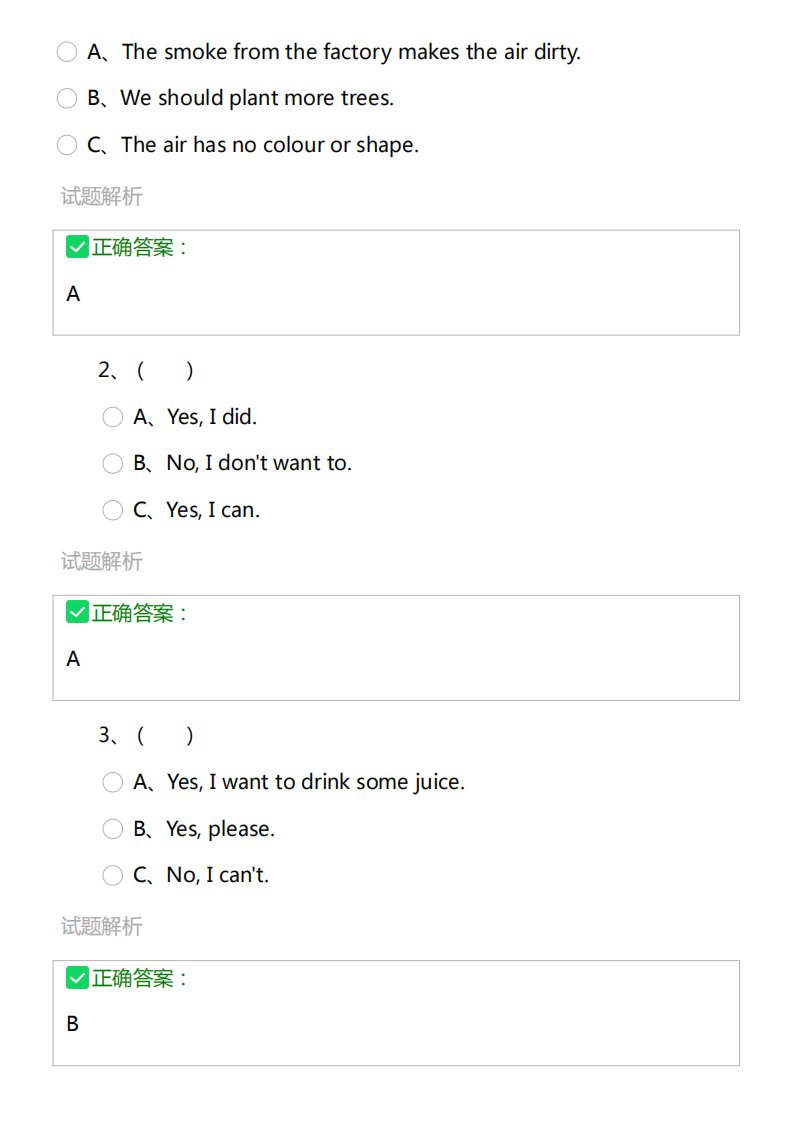Viewport: 793px width, 1122px height.
Task: Pick the 'Yes, please.' answer option
Action: pos(112,829)
